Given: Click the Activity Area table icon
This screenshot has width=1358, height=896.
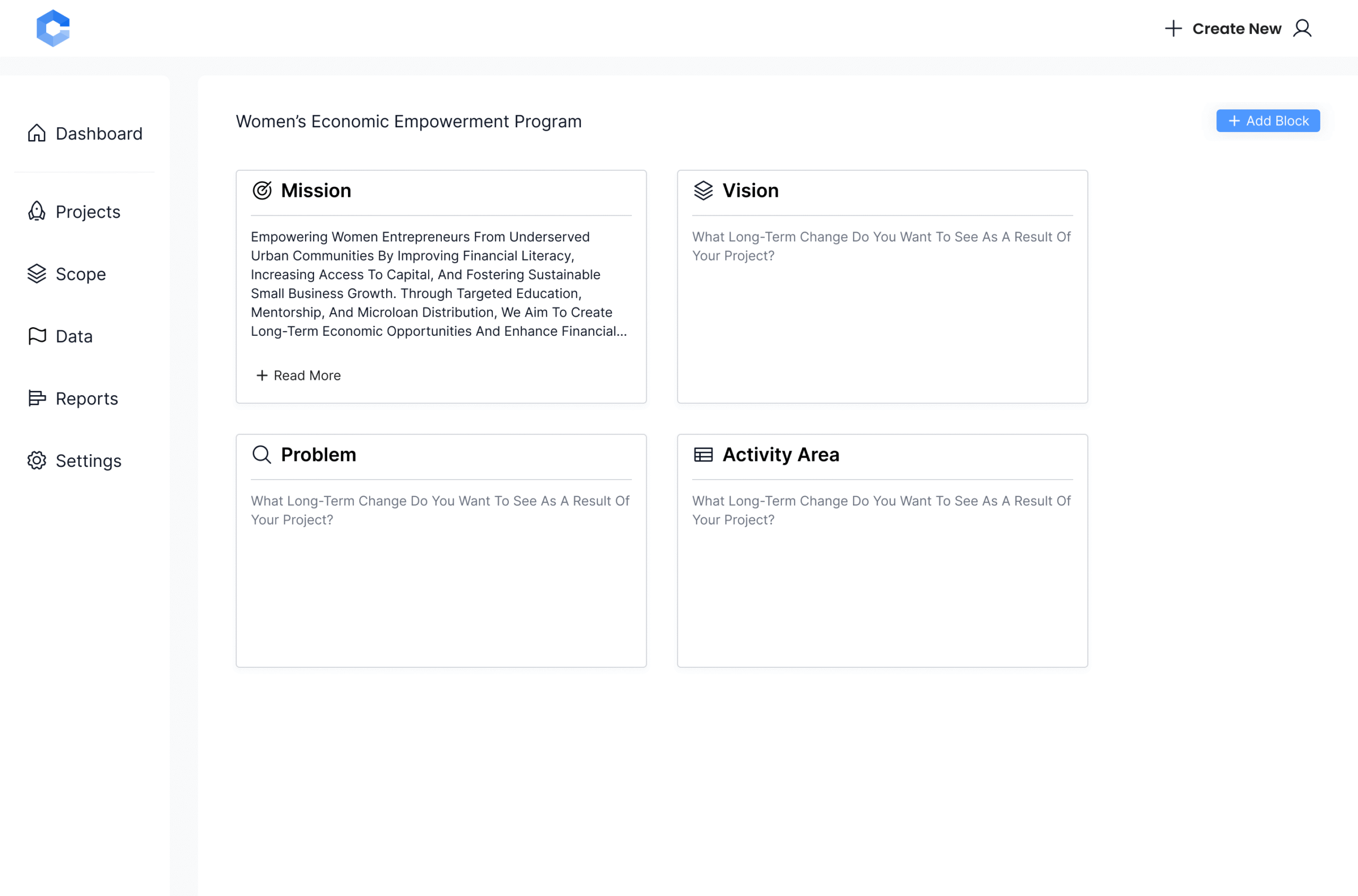Looking at the screenshot, I should tap(703, 454).
